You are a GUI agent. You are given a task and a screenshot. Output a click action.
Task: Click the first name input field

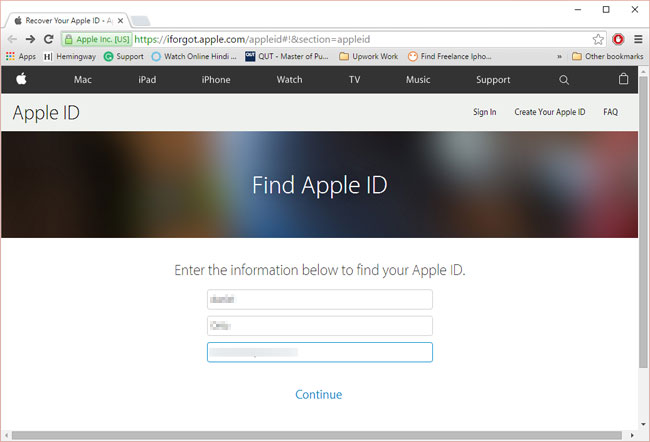[x=320, y=299]
